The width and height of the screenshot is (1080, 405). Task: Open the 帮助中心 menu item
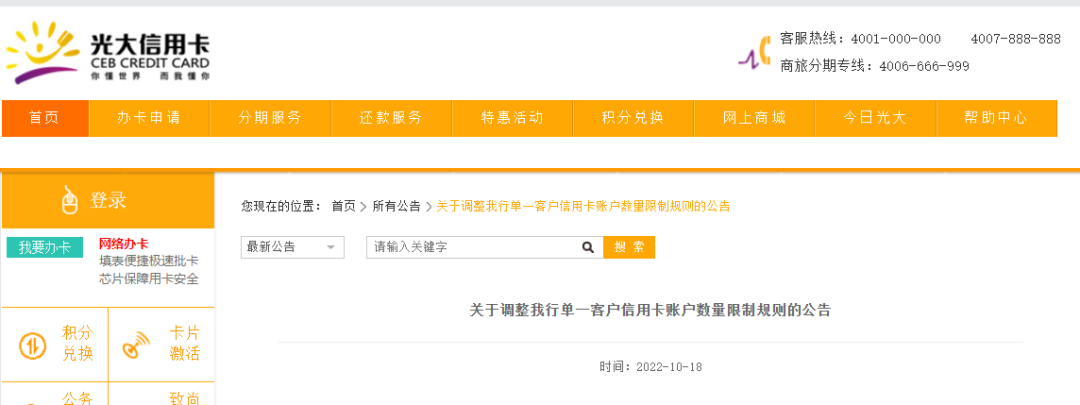tap(996, 118)
